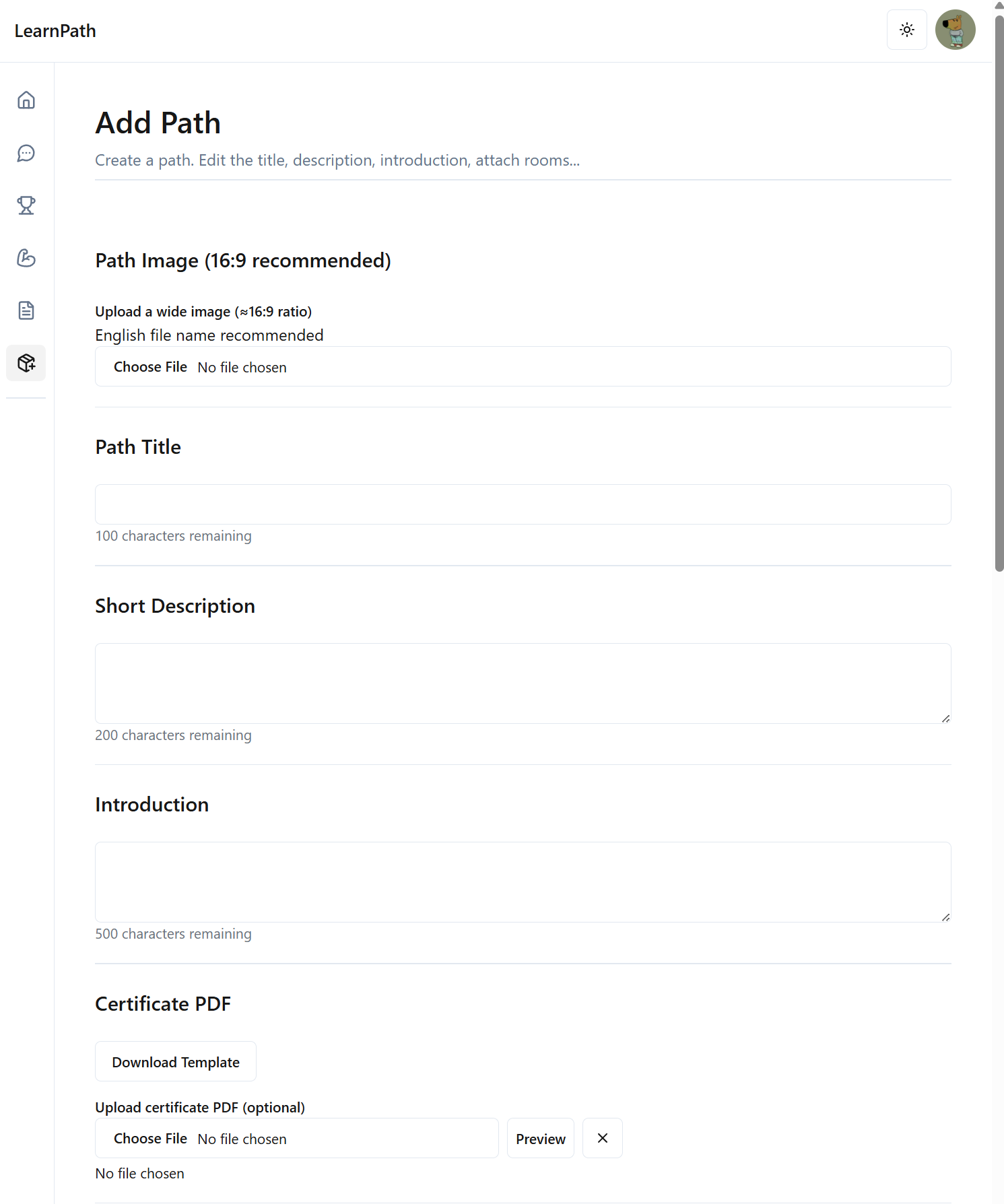Click the Download Template button
Viewport: 1004px width, 1204px height.
click(176, 1062)
